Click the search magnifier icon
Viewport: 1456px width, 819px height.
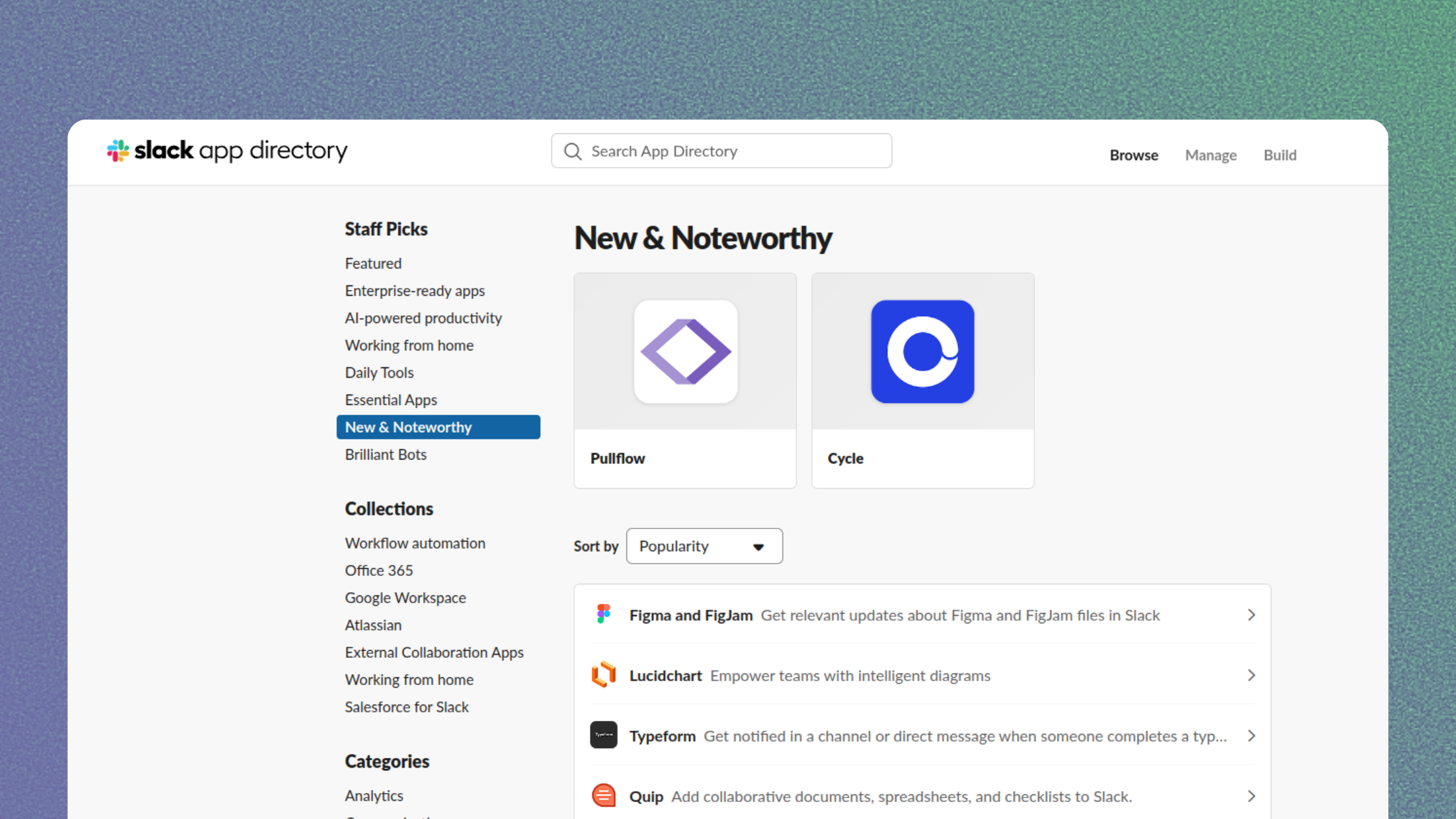tap(573, 151)
